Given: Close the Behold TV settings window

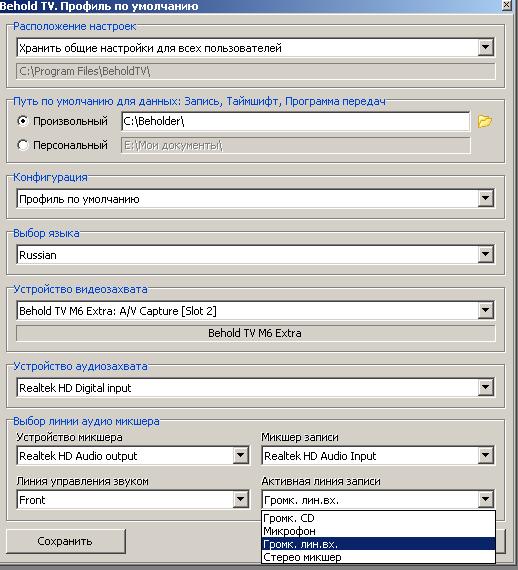Looking at the screenshot, I should pos(507,5).
